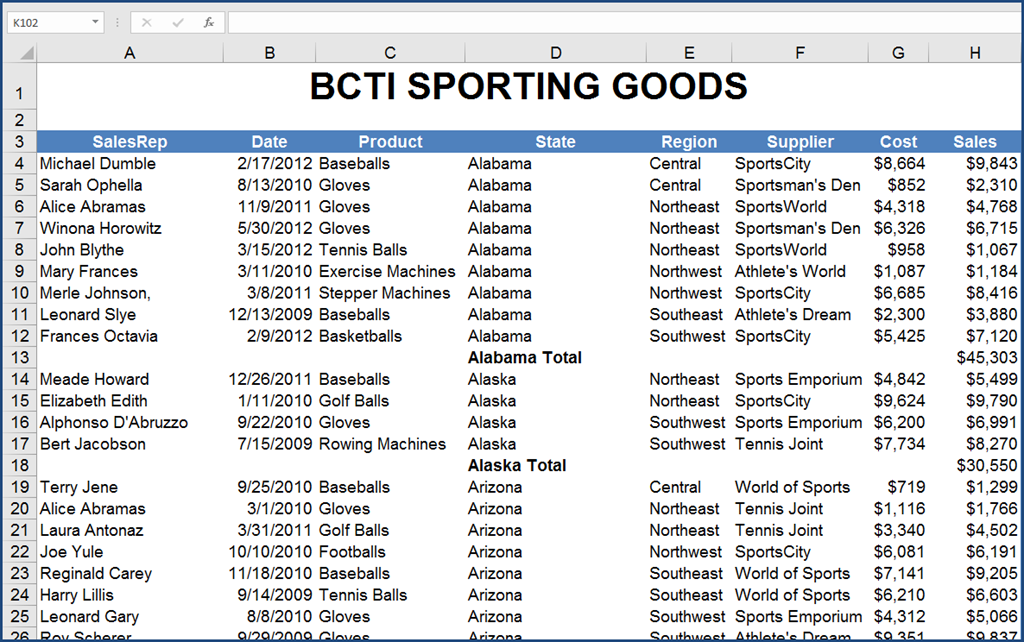The height and width of the screenshot is (642, 1024).
Task: Click the SalesRep header cell
Action: coord(129,142)
